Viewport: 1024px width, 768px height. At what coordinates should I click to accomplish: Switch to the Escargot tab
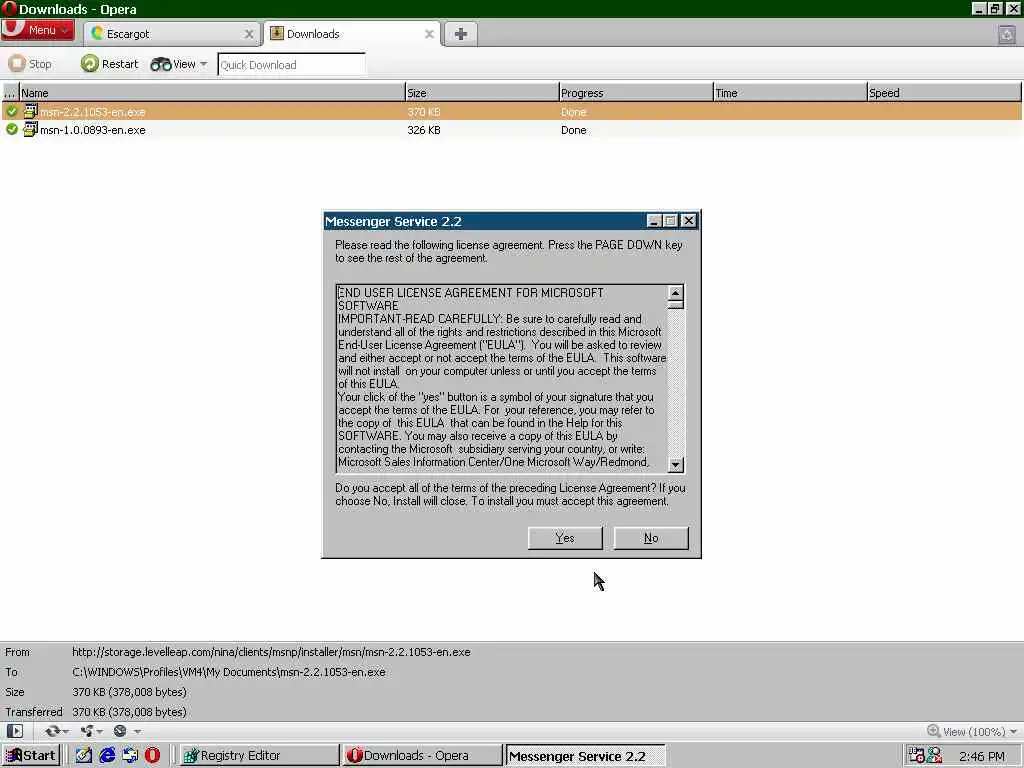[173, 34]
